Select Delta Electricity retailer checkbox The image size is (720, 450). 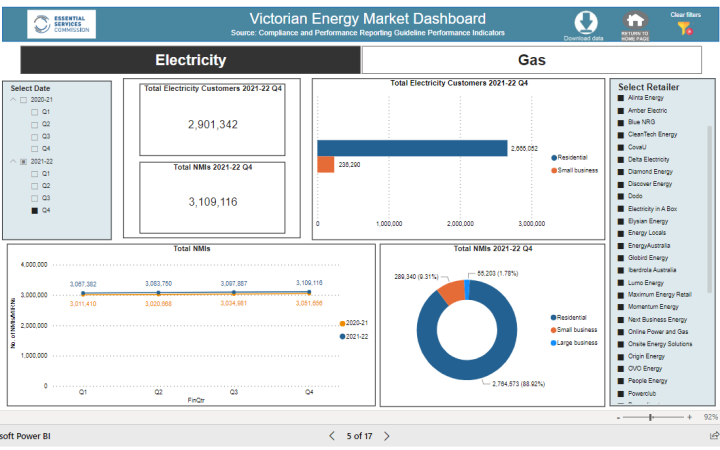tap(621, 160)
